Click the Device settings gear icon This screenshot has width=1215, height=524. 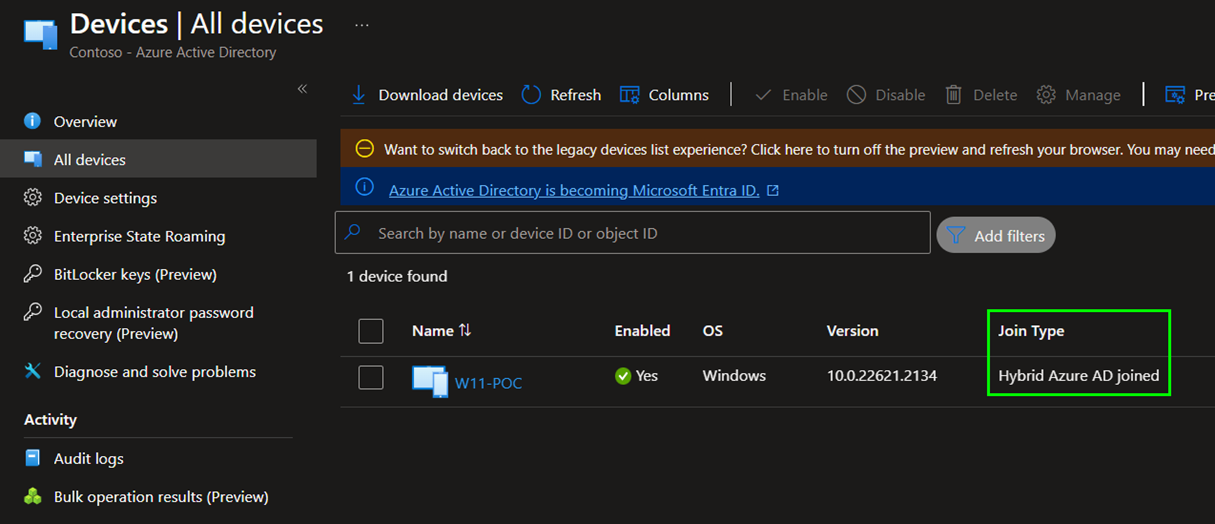33,198
